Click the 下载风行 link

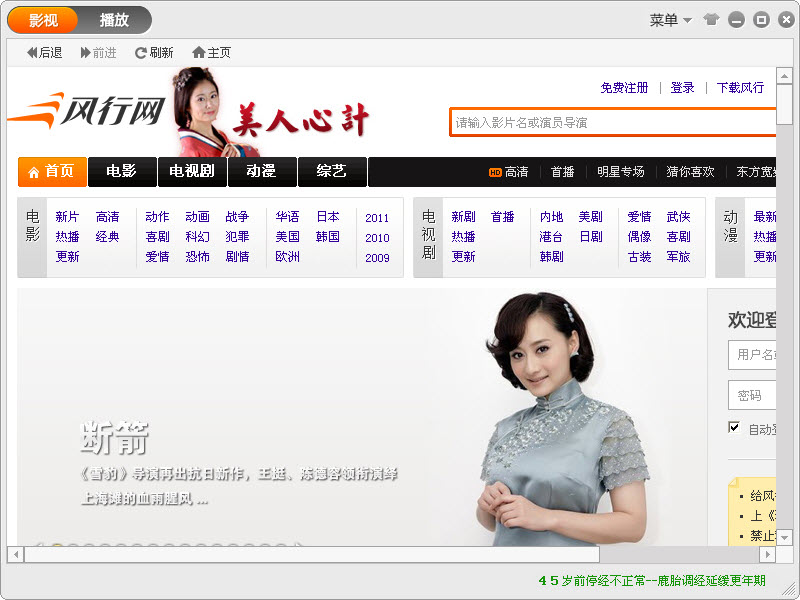(740, 88)
